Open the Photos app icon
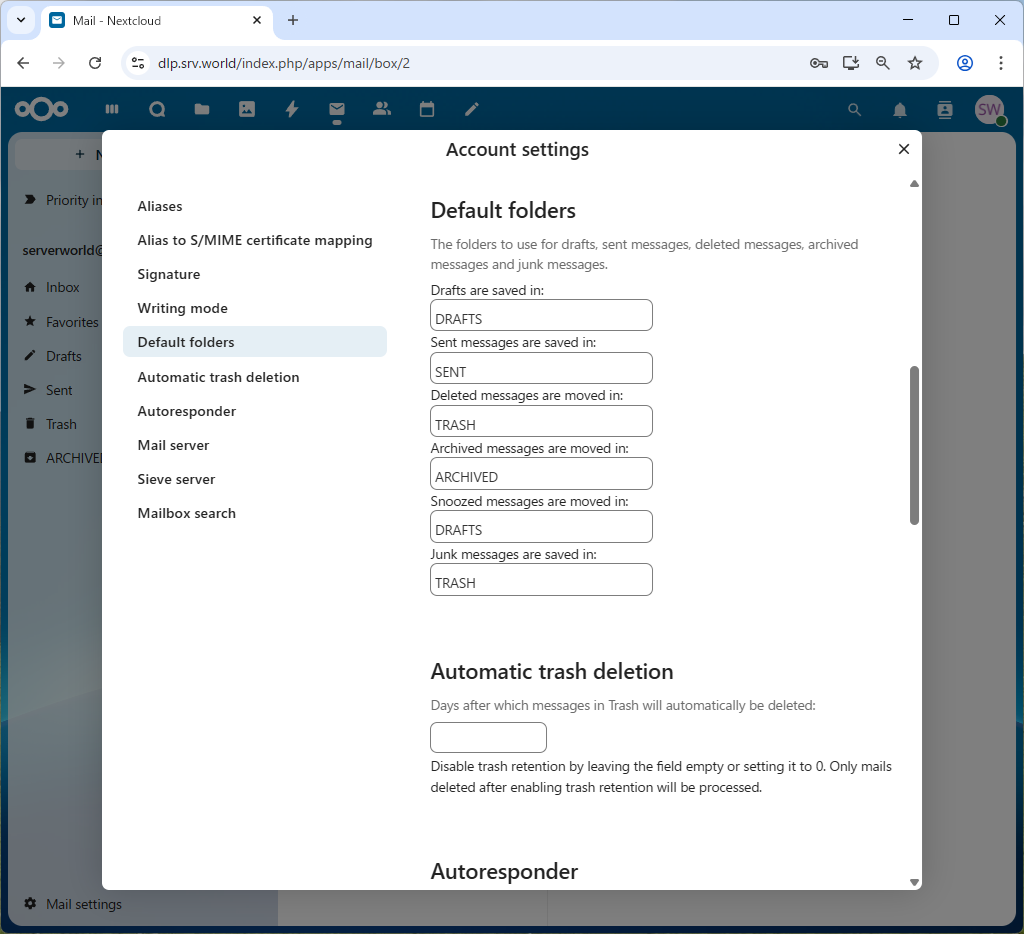 (246, 109)
